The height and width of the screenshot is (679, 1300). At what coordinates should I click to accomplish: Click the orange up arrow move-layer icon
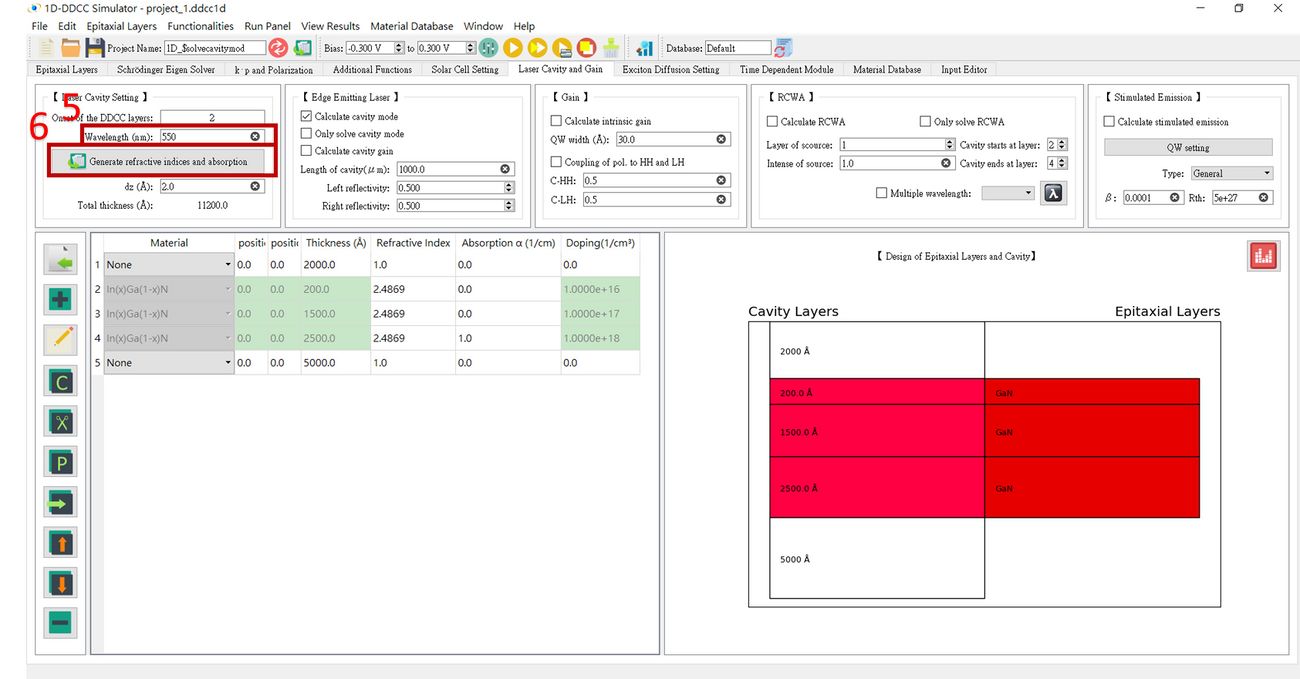(x=60, y=543)
